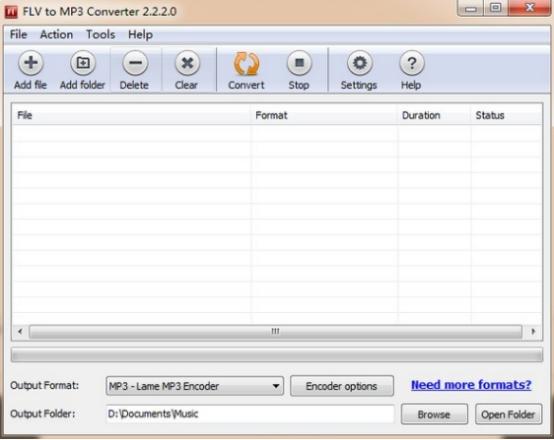This screenshot has height=440, width=554.
Task: Open the Help menu in menu bar
Action: pos(140,35)
